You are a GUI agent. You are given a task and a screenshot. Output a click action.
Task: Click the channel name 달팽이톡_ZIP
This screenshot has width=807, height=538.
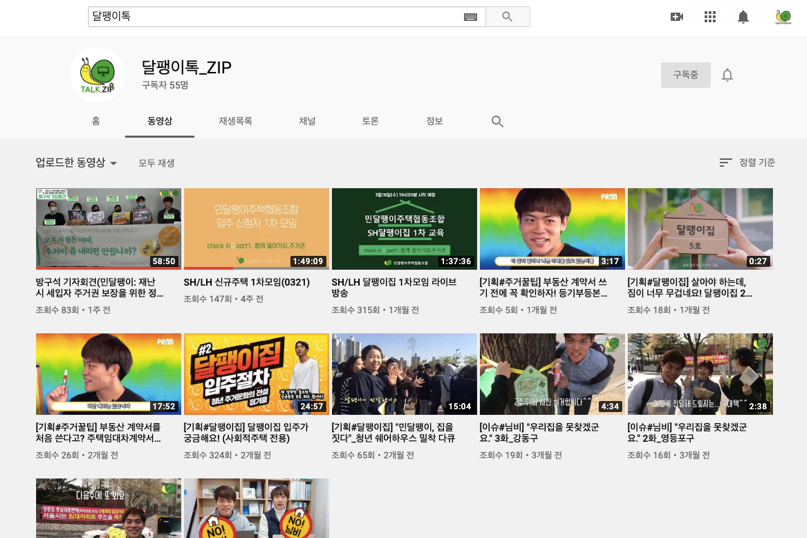click(186, 67)
